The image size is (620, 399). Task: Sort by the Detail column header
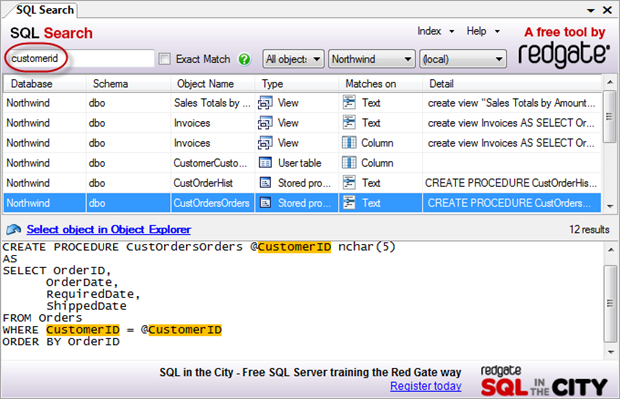click(512, 84)
